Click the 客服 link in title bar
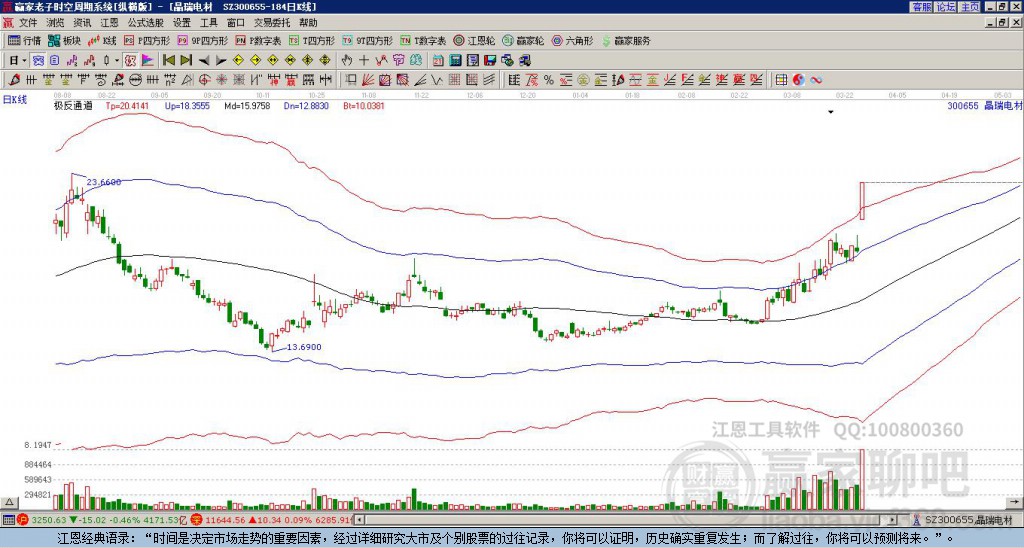 [921, 7]
